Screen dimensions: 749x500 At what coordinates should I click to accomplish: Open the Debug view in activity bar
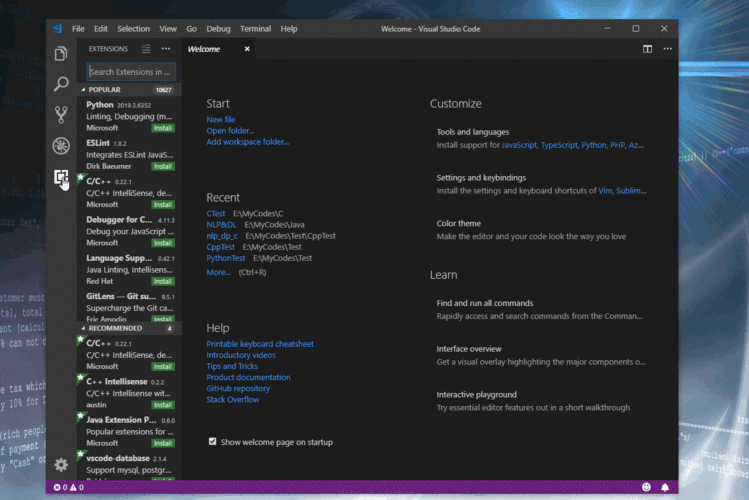[61, 146]
